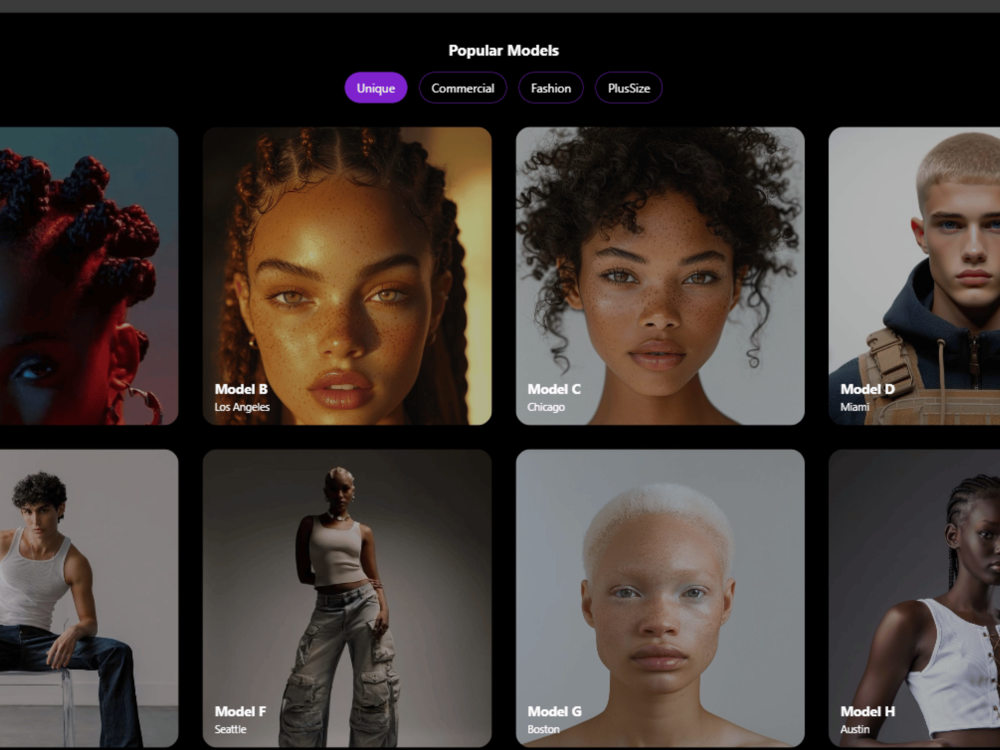Click the 'Model C' name label
1000x750 pixels.
pyautogui.click(x=554, y=389)
